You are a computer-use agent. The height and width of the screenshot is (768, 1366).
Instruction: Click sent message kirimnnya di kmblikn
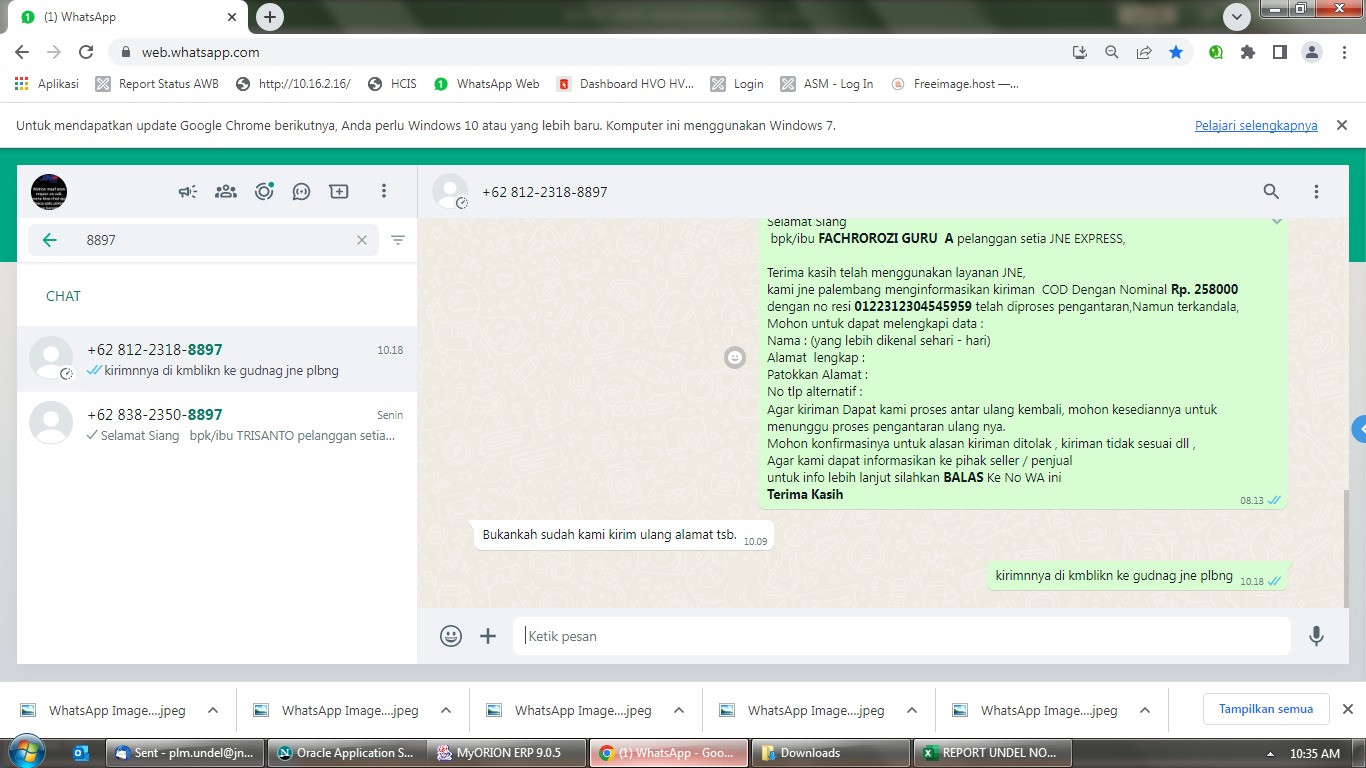[x=1137, y=576]
